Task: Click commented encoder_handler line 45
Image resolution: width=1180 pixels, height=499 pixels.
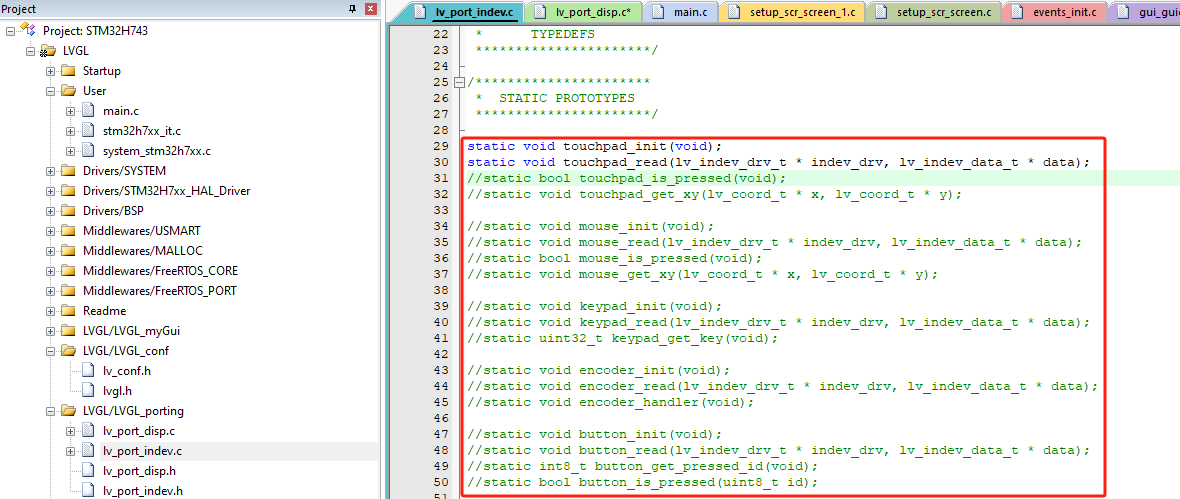Action: click(610, 402)
